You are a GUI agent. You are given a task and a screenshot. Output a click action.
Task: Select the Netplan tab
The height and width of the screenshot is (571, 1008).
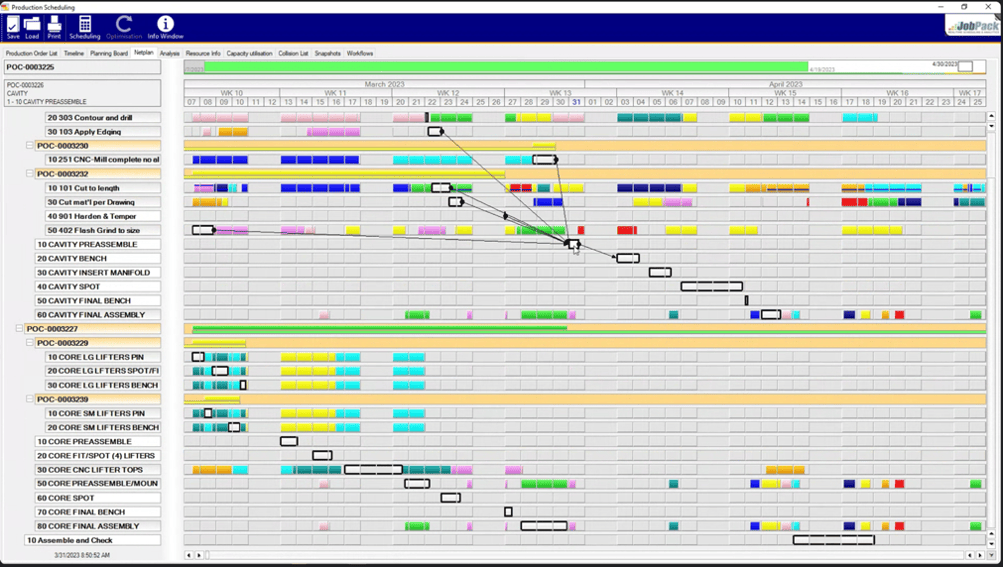tap(144, 53)
